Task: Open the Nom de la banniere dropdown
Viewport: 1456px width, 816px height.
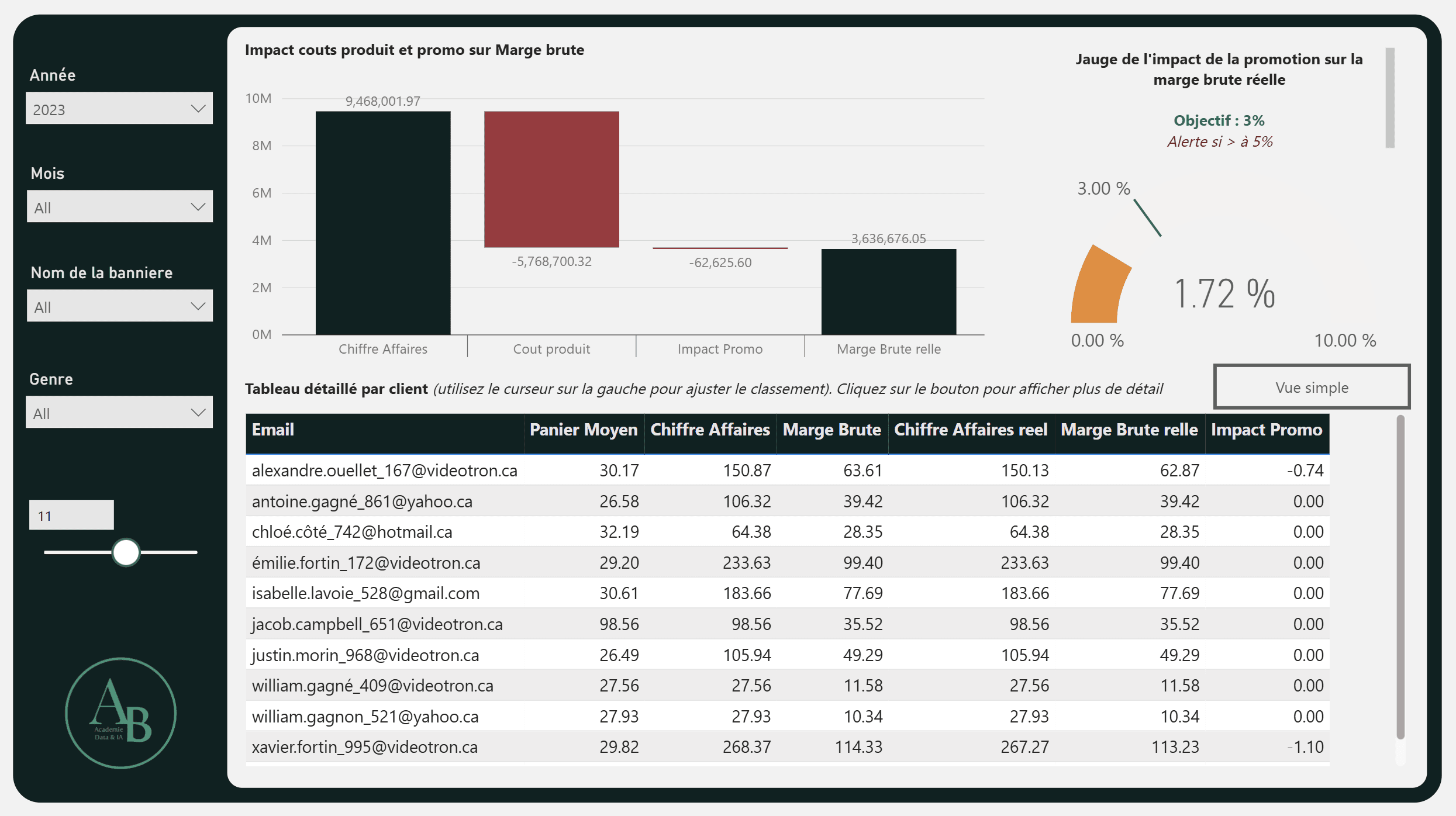Action: [x=119, y=306]
